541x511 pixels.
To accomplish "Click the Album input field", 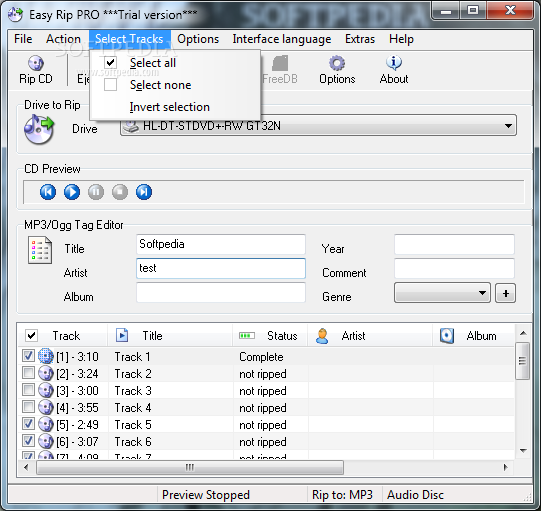I will pyautogui.click(x=221, y=292).
